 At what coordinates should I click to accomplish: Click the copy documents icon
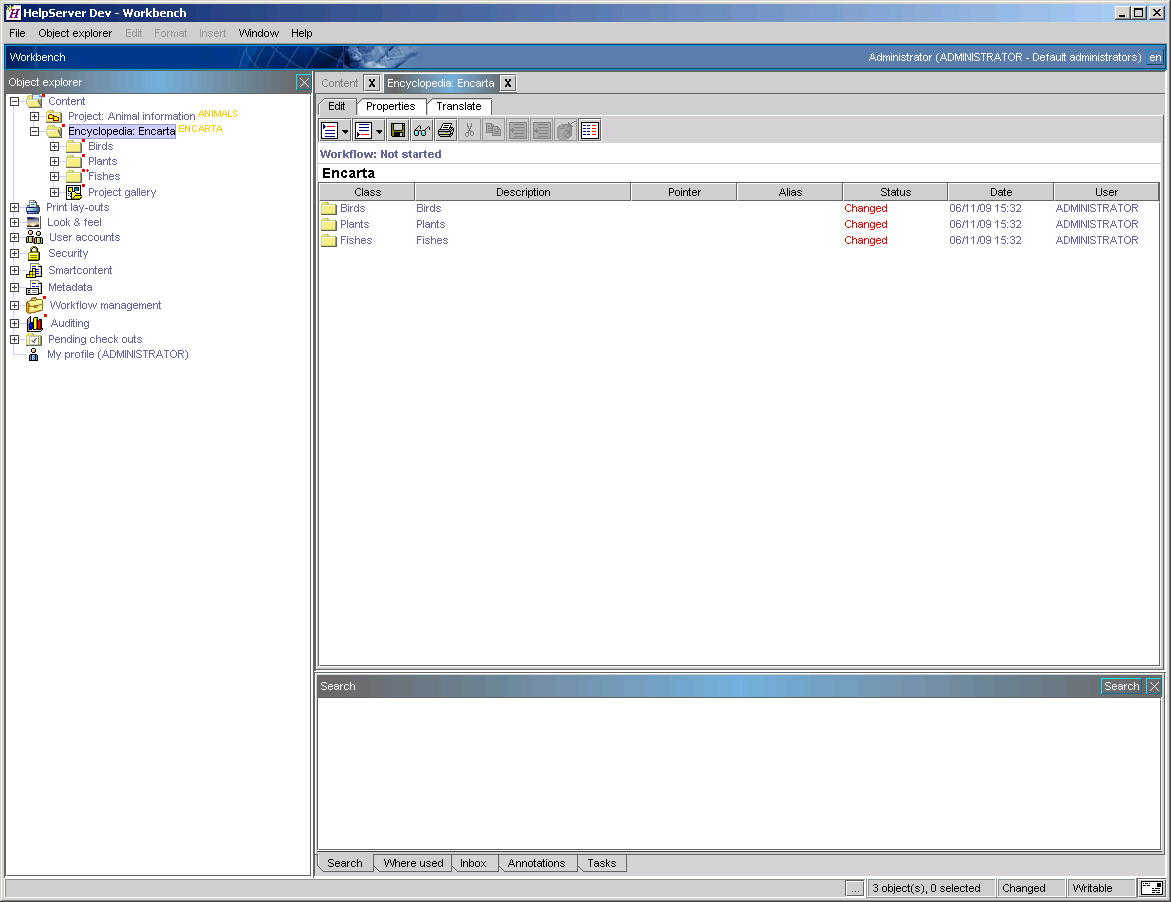click(494, 131)
